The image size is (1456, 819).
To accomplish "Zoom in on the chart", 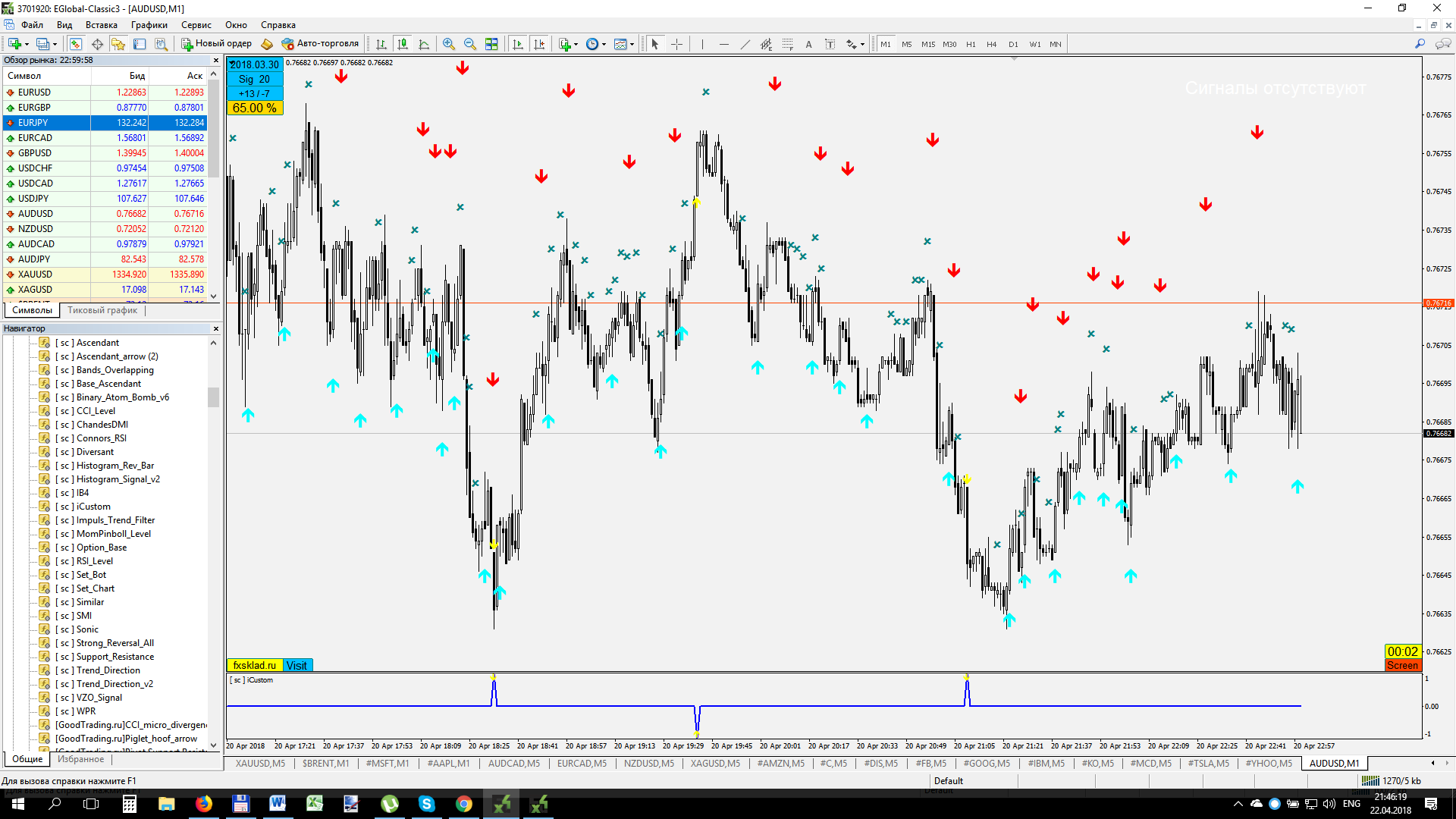I will pos(449,44).
